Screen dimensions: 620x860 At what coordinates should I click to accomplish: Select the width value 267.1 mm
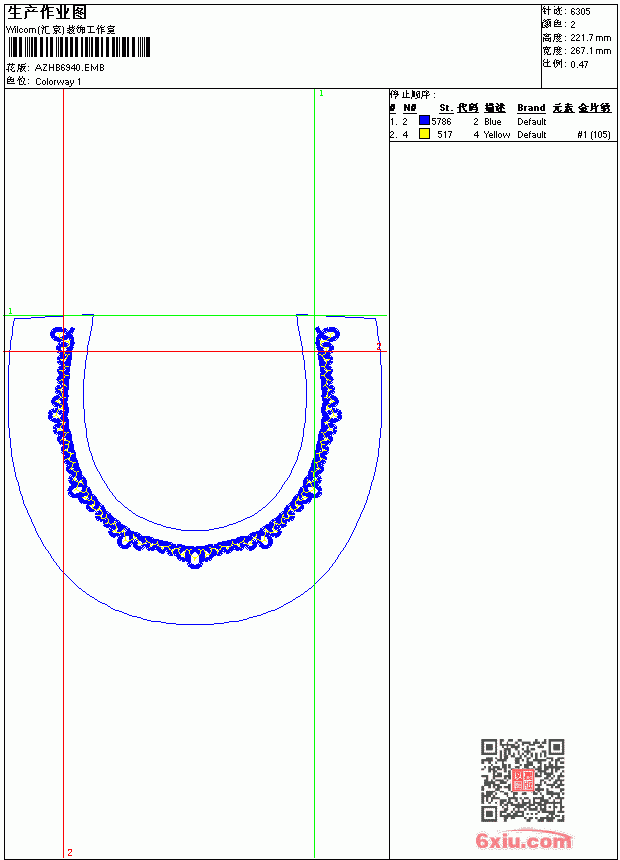point(590,51)
